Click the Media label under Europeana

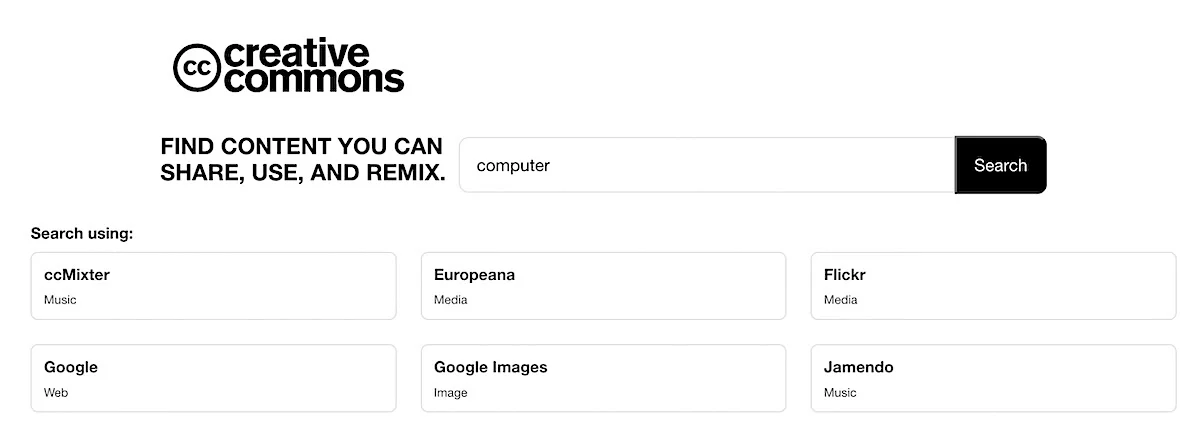[x=450, y=300]
